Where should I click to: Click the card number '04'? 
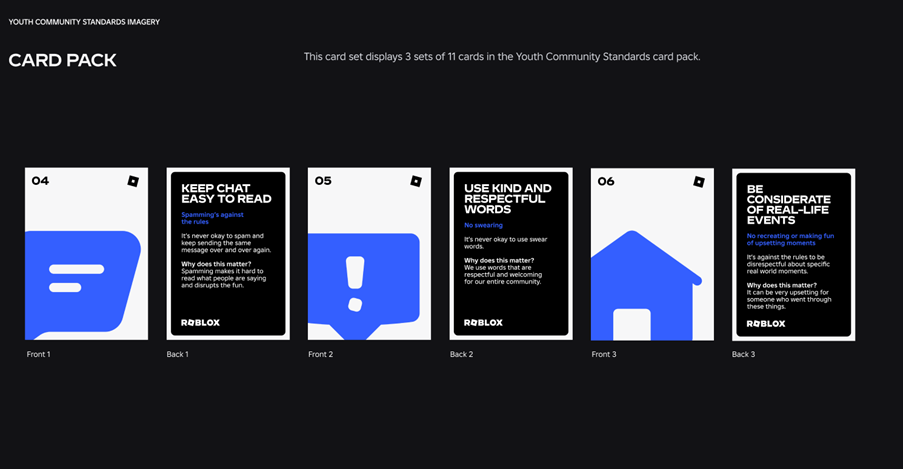point(40,181)
